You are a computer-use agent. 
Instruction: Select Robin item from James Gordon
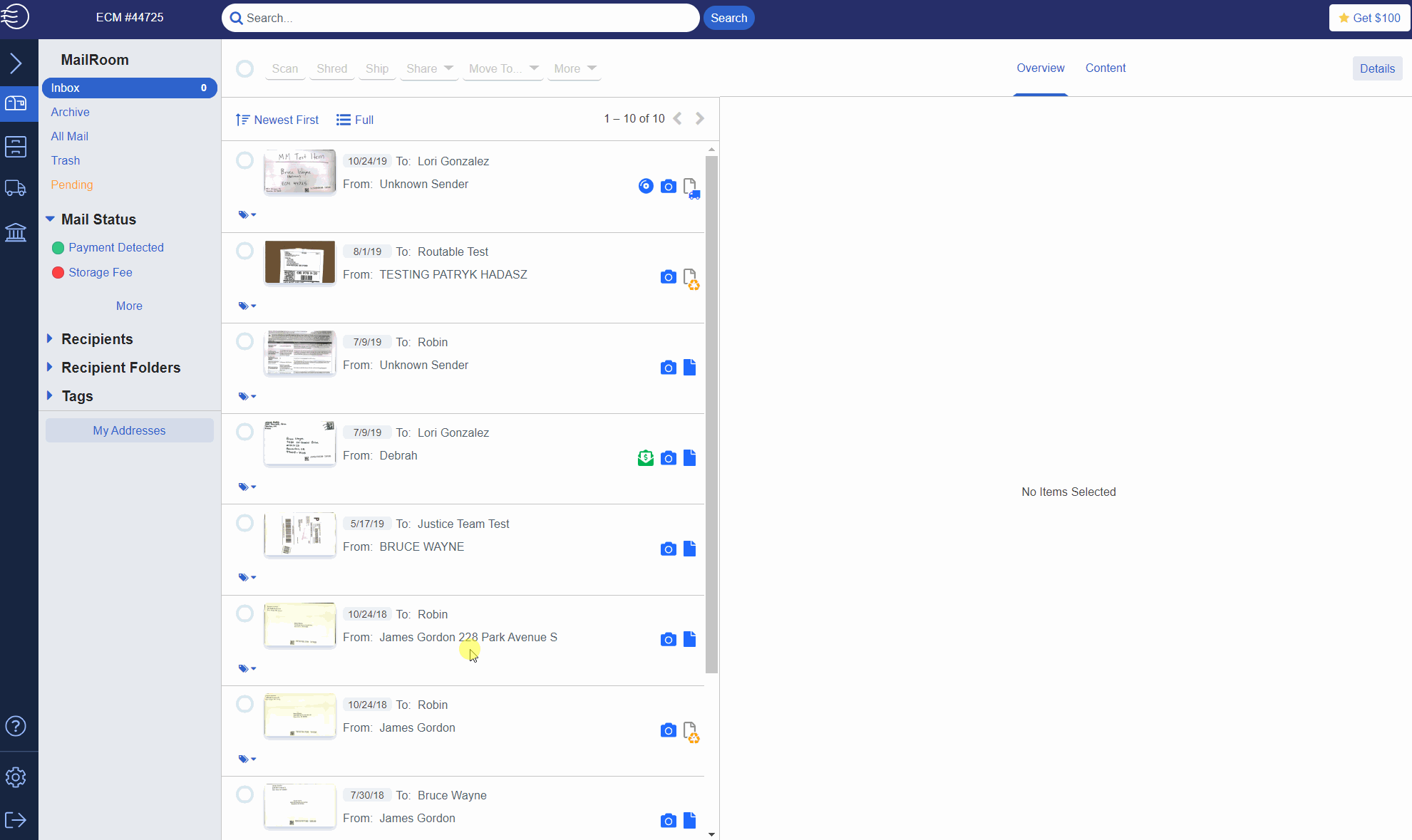click(x=244, y=704)
